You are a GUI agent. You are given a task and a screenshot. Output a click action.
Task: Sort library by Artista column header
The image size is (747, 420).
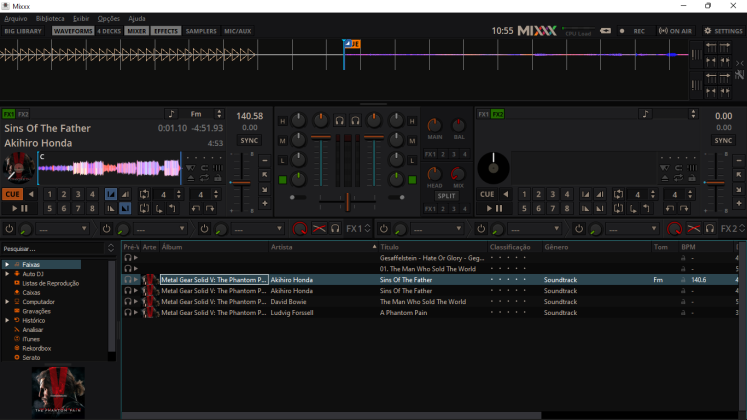323,247
